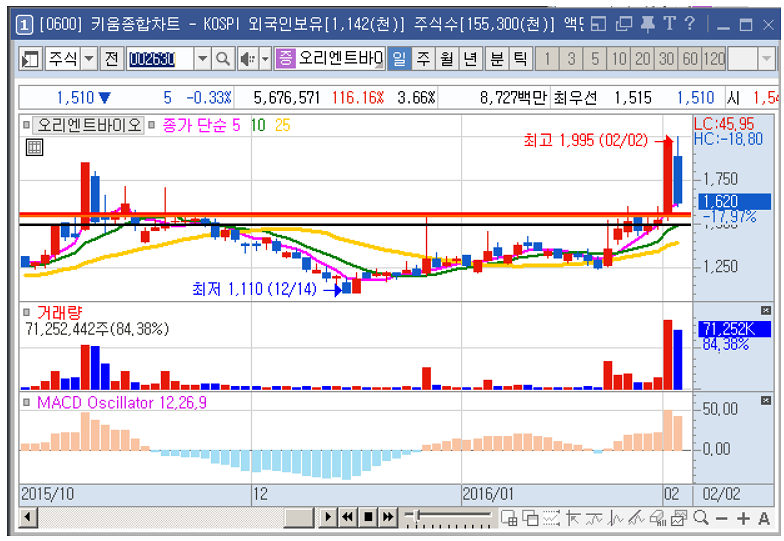Image resolution: width=784 pixels, height=541 pixels.
Task: Click the 오리엔트바이오 chart legend button
Action: click(88, 124)
